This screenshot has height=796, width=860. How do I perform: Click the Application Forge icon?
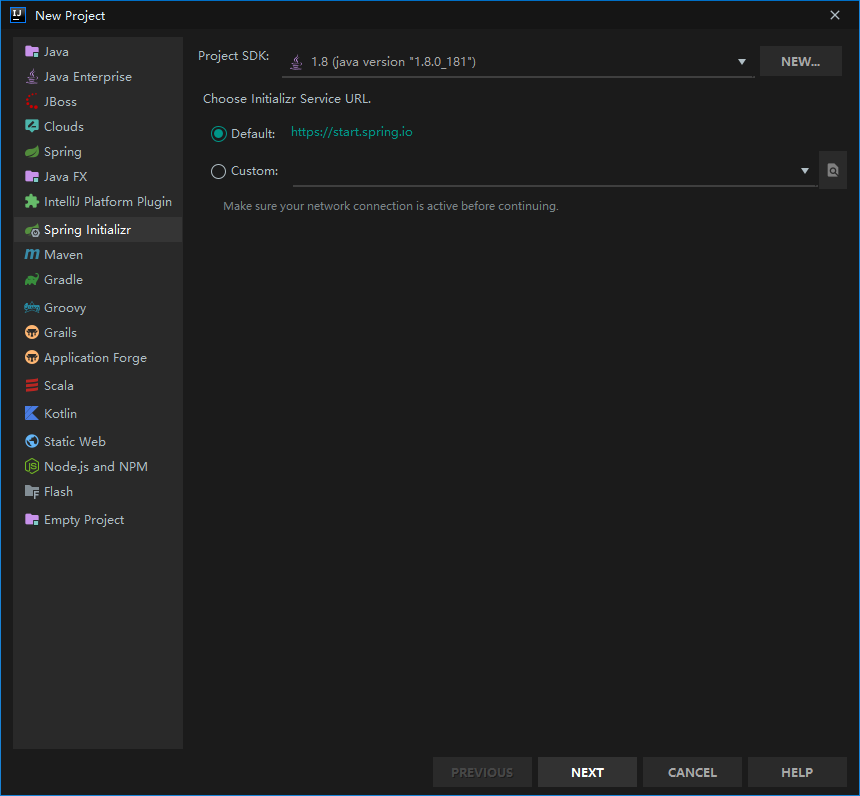(32, 358)
